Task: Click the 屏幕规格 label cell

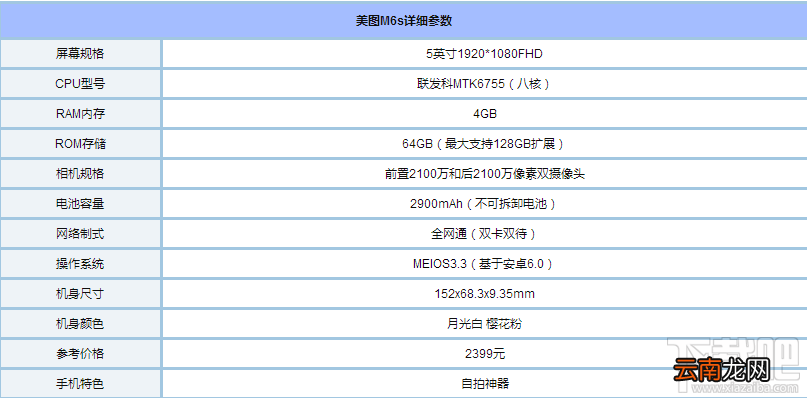Action: 80,54
